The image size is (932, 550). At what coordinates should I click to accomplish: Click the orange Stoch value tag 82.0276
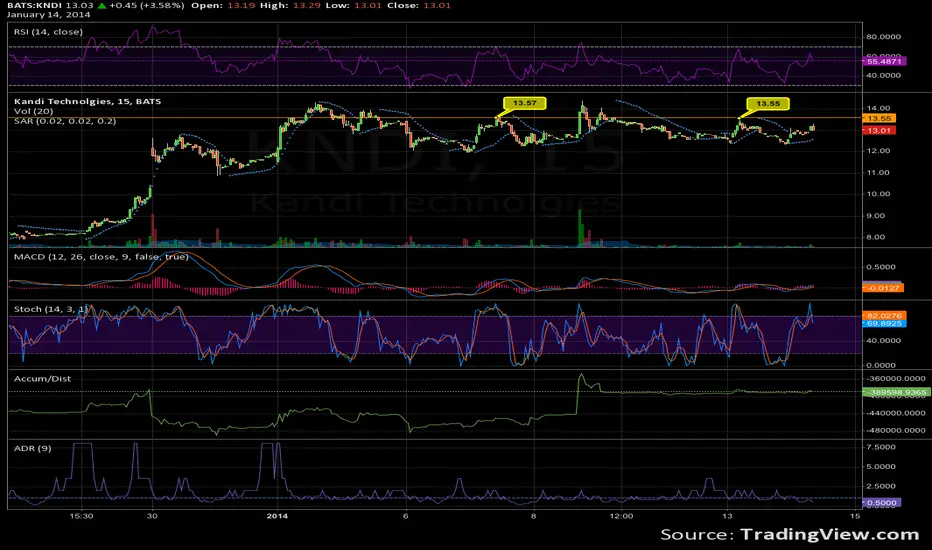coord(884,316)
